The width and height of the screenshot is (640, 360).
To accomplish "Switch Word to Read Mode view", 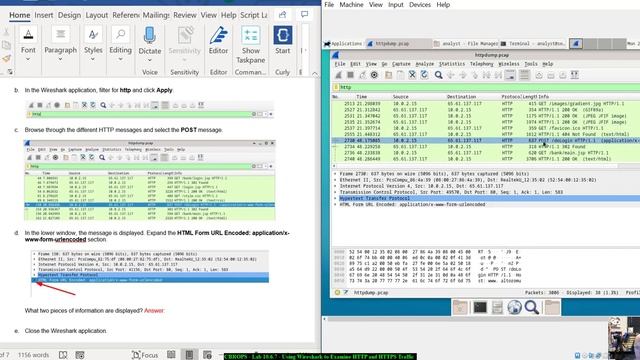I will tap(171, 355).
